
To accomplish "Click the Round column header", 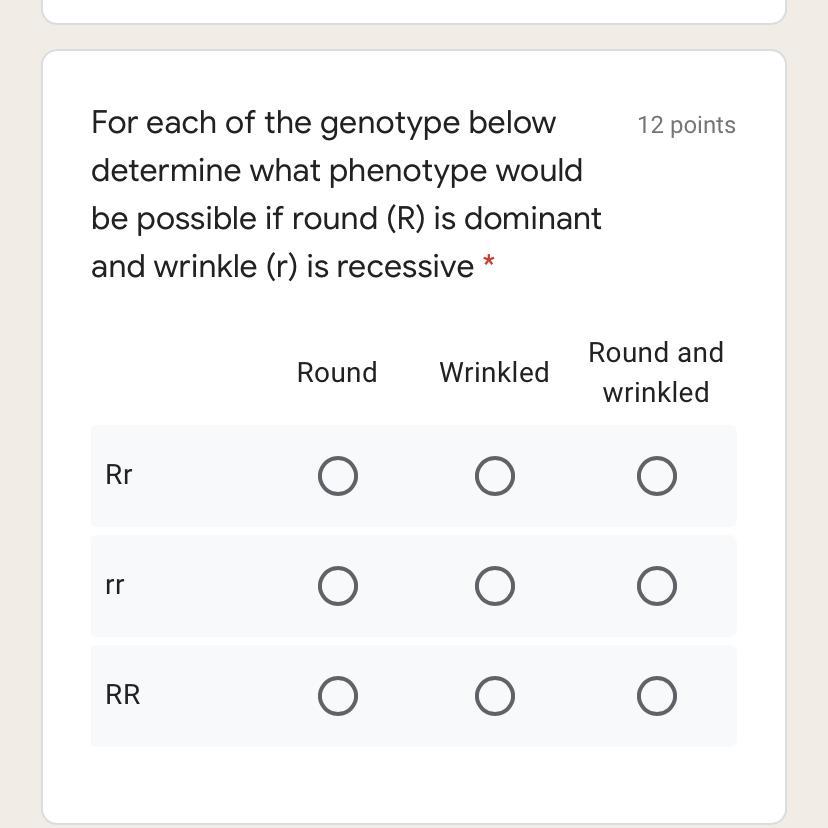I will click(x=337, y=372).
